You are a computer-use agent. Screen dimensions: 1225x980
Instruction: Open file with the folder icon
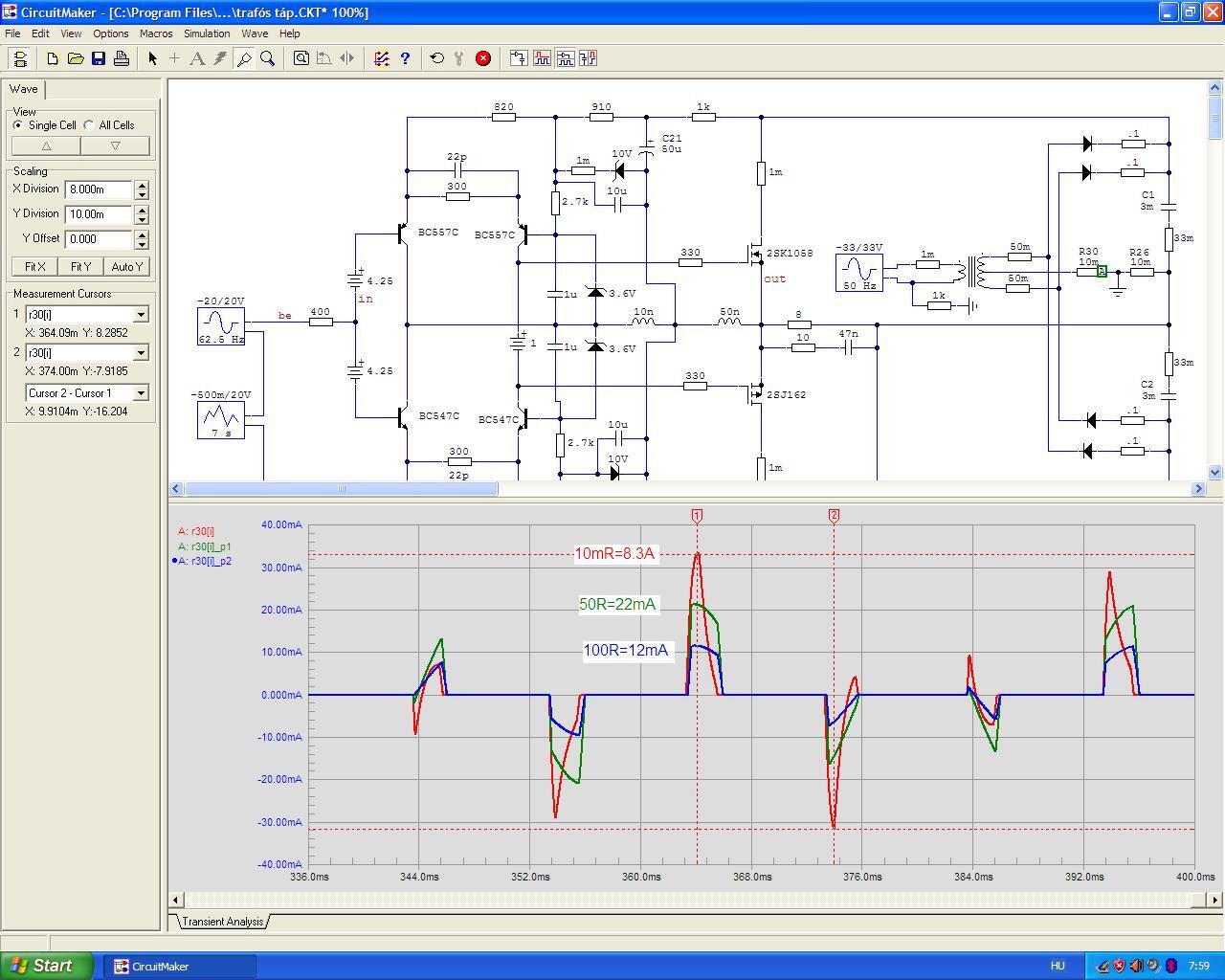pyautogui.click(x=76, y=58)
